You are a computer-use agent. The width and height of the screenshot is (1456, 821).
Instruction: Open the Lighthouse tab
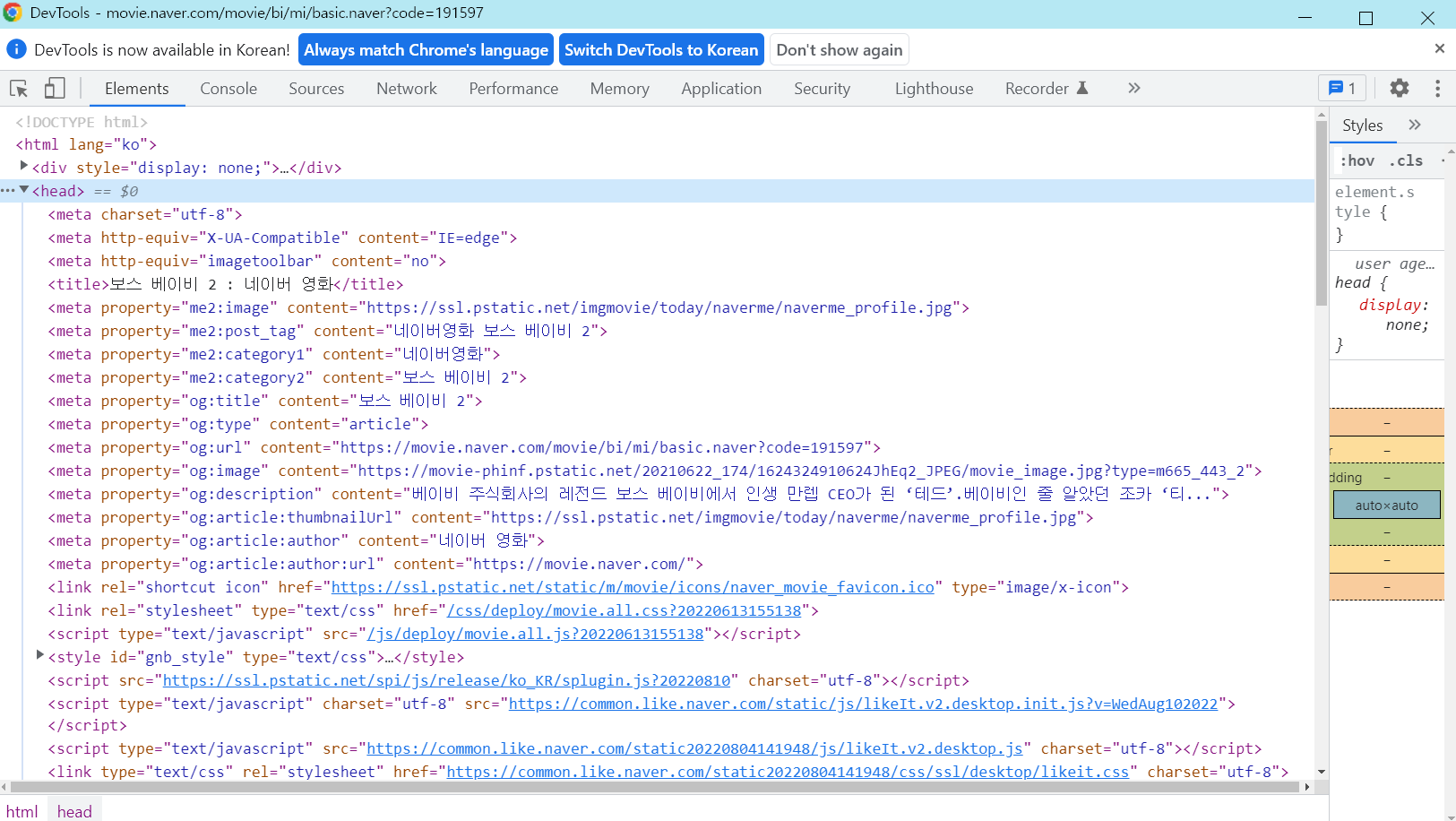pyautogui.click(x=934, y=89)
